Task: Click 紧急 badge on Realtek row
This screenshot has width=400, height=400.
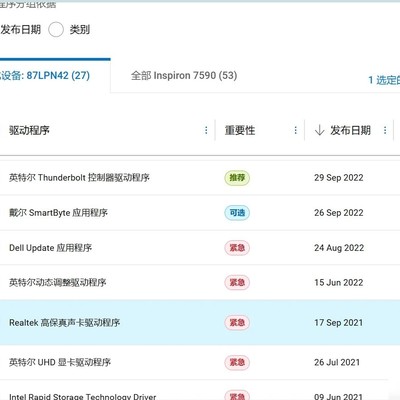Action: tap(237, 322)
